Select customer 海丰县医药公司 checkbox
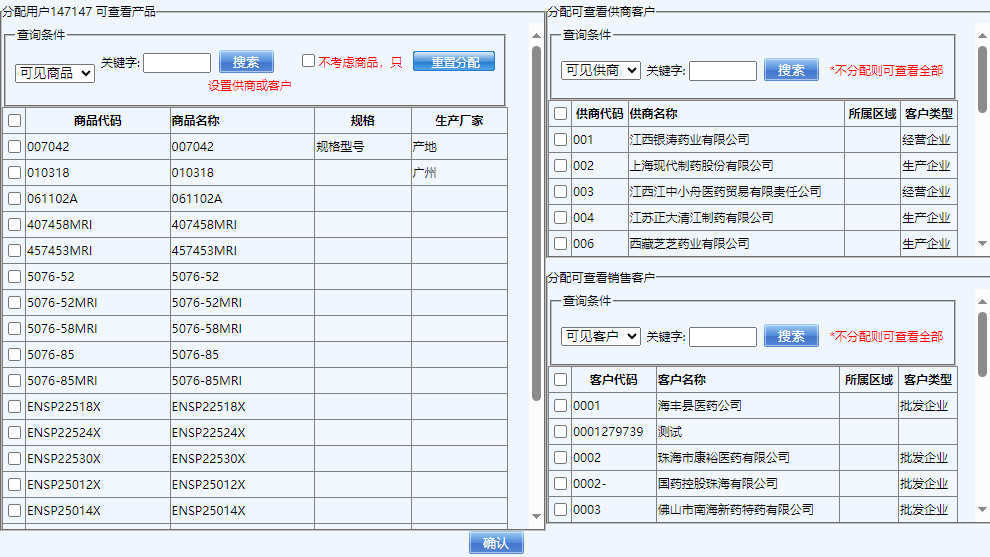This screenshot has width=990, height=557. click(x=560, y=406)
